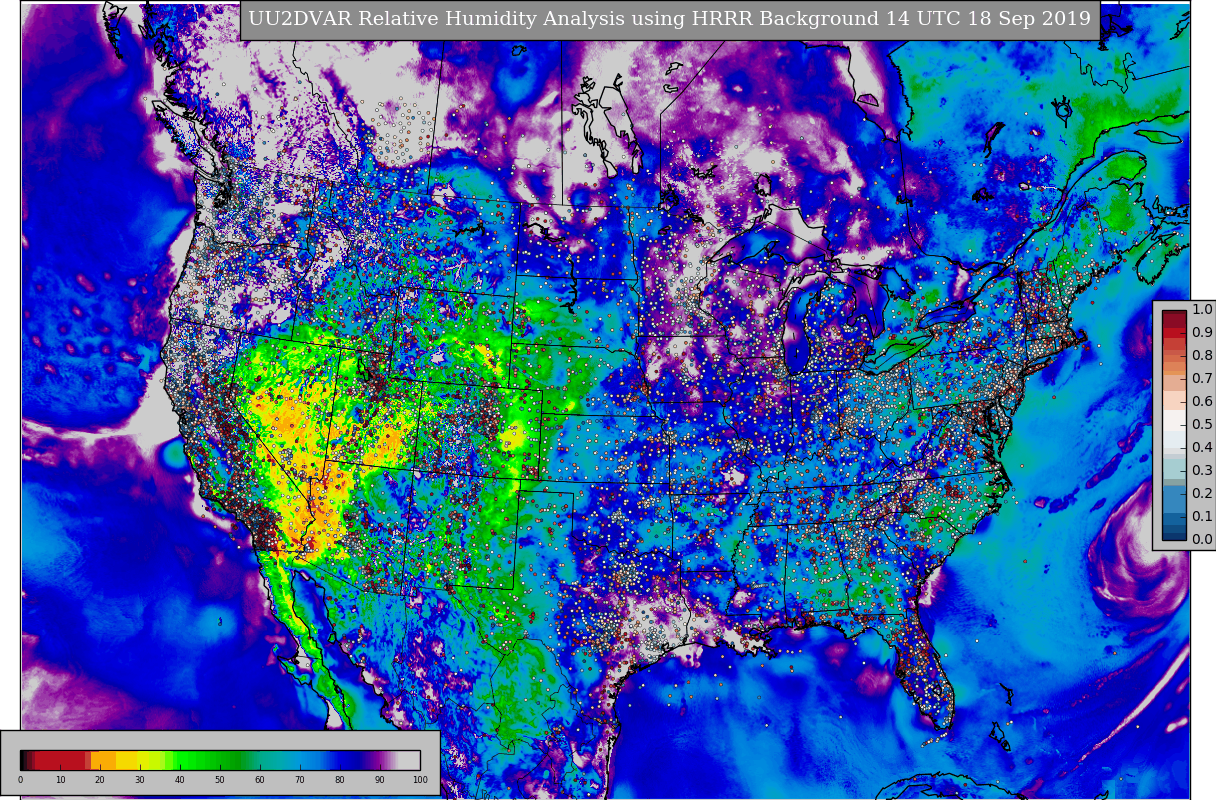
Task: Pick the green segment of humidity colorbar
Action: (x=210, y=760)
